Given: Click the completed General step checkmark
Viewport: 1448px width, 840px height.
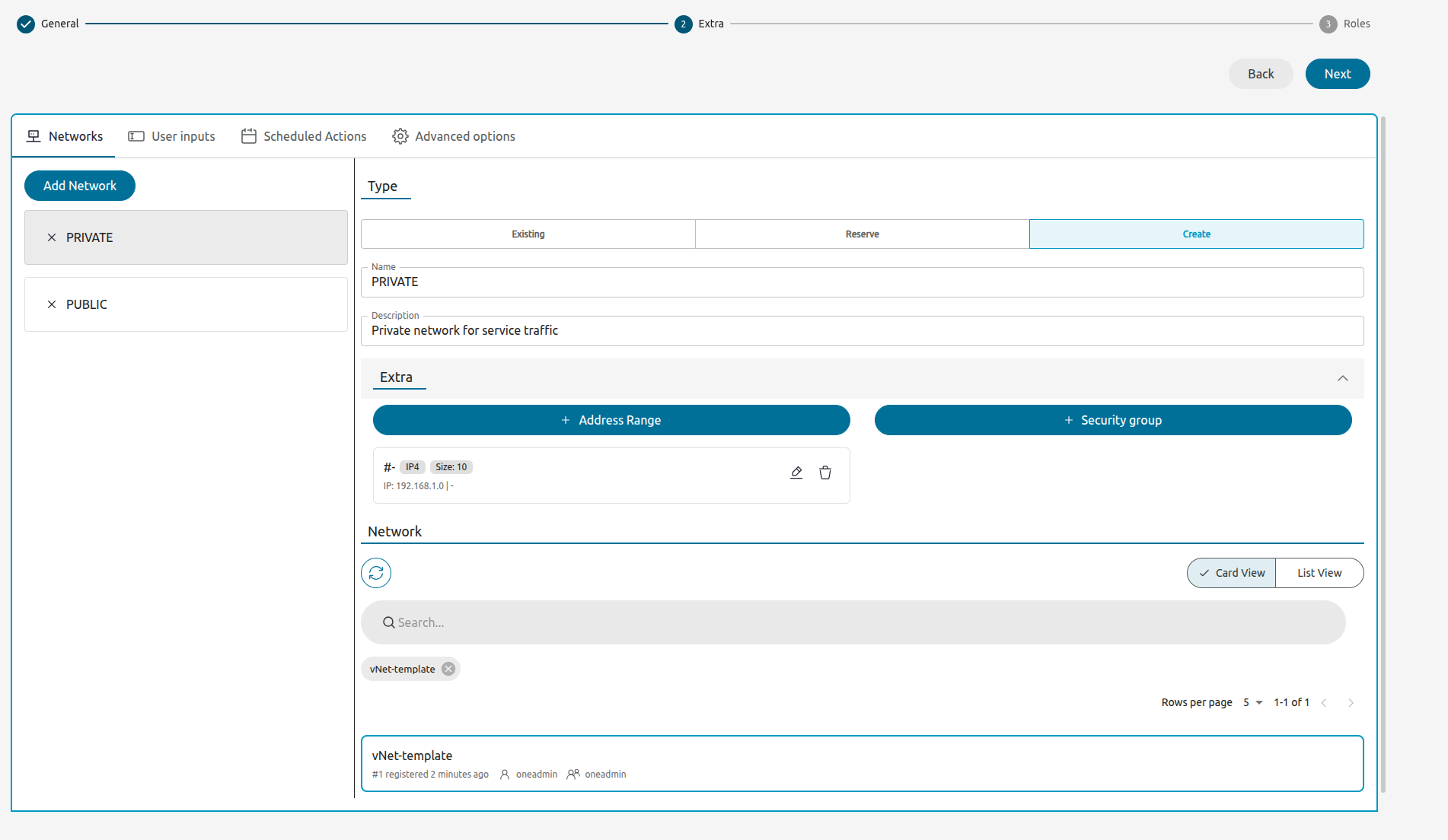Looking at the screenshot, I should 25,24.
